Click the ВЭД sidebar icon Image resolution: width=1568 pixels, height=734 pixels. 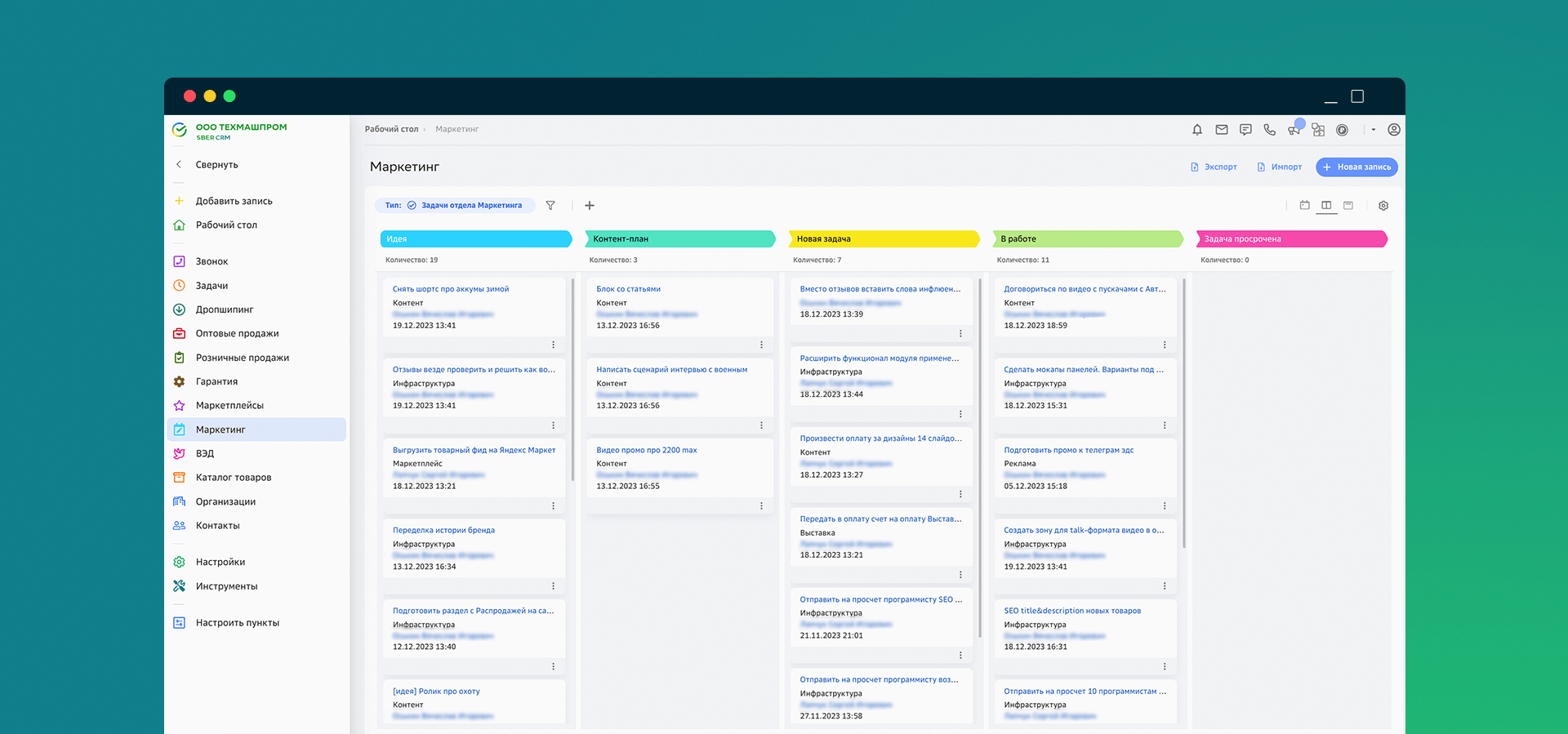click(180, 453)
